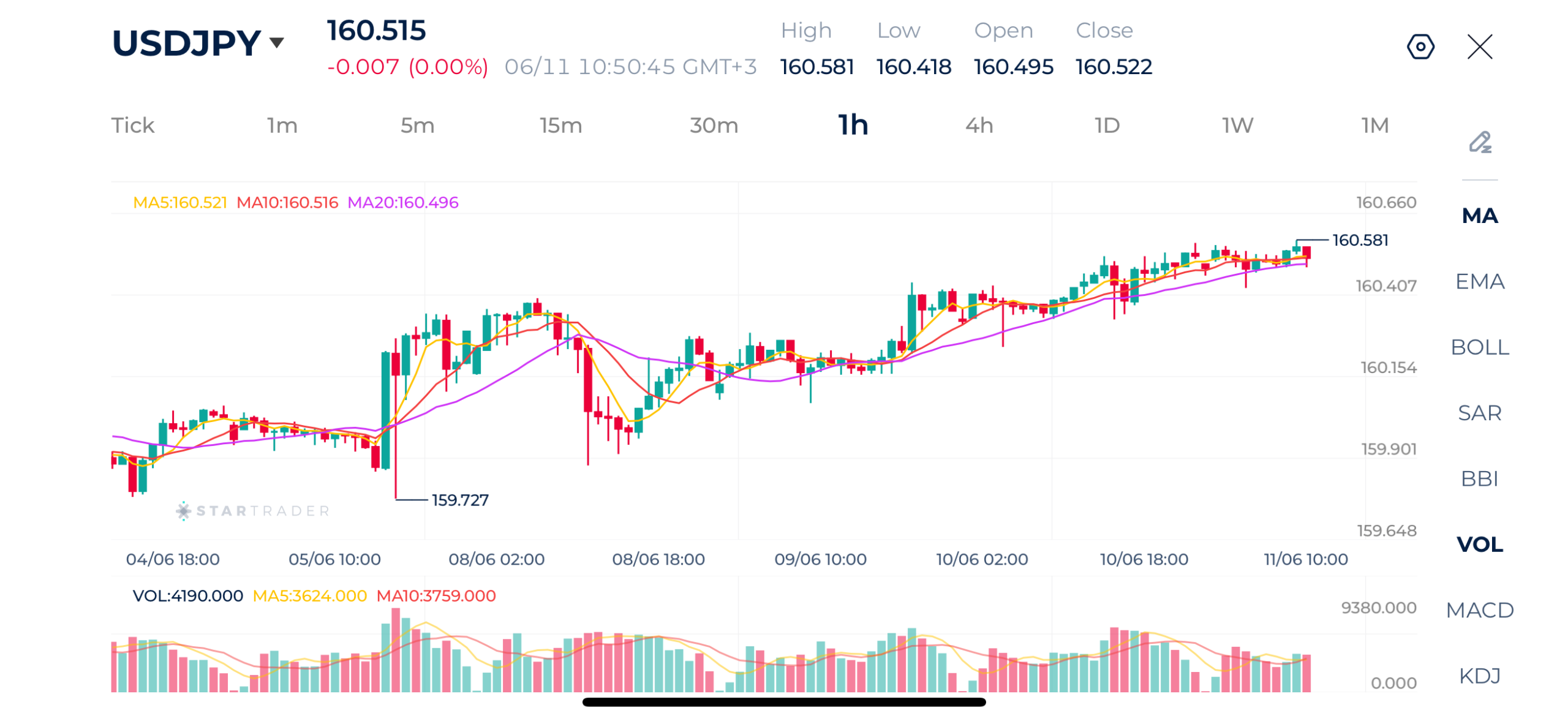This screenshot has height=721, width=1568.
Task: Open the USDJPY symbol selector
Action: pyautogui.click(x=186, y=43)
